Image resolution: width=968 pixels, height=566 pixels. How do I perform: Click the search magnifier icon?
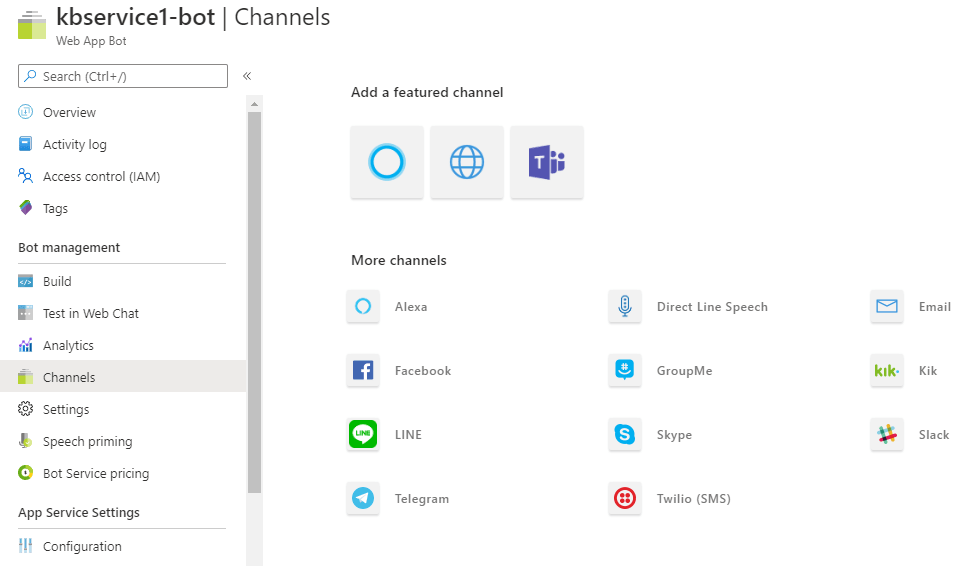pos(30,76)
